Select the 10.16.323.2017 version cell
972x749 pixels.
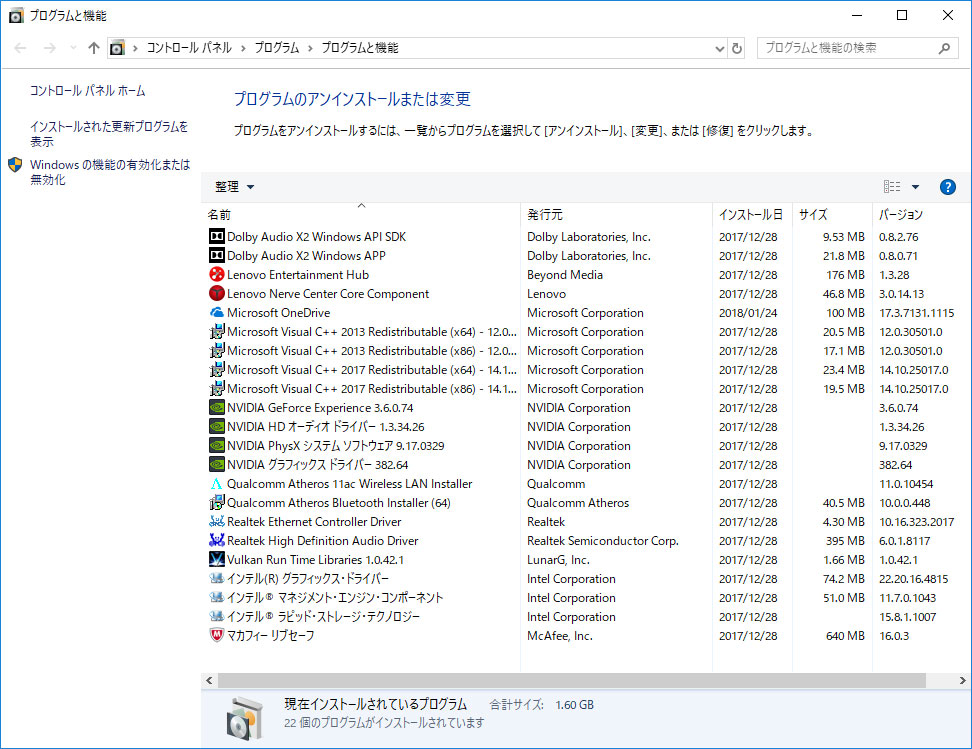pos(916,521)
